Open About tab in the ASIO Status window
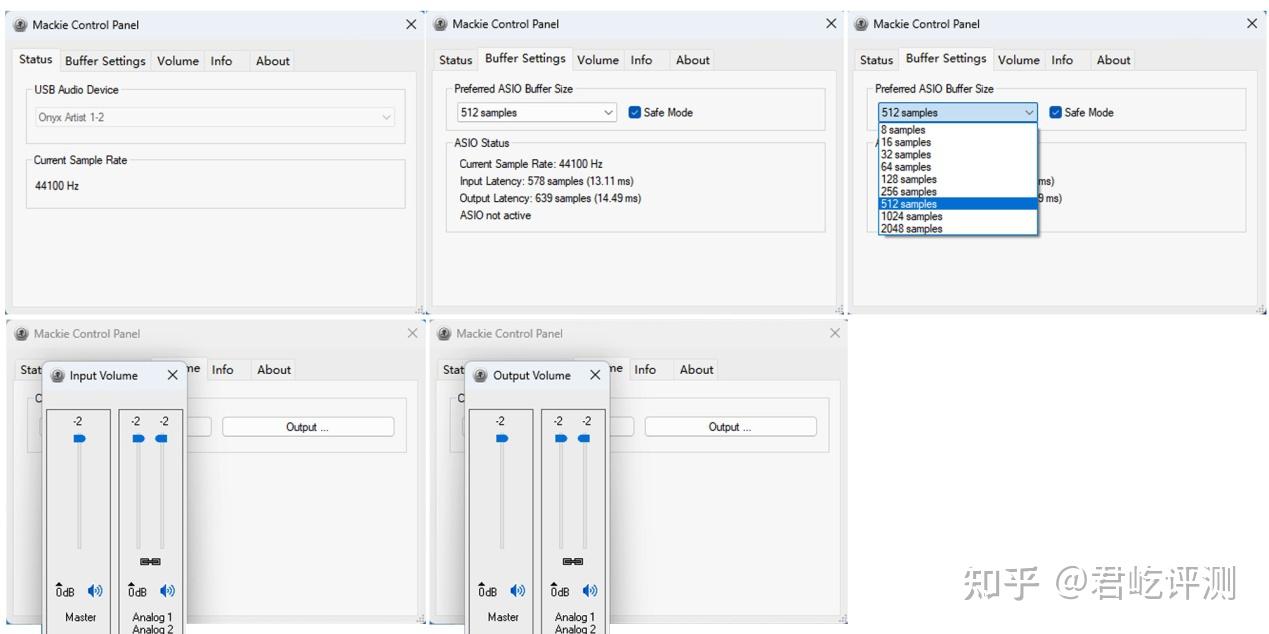The height and width of the screenshot is (634, 1269). coord(693,60)
